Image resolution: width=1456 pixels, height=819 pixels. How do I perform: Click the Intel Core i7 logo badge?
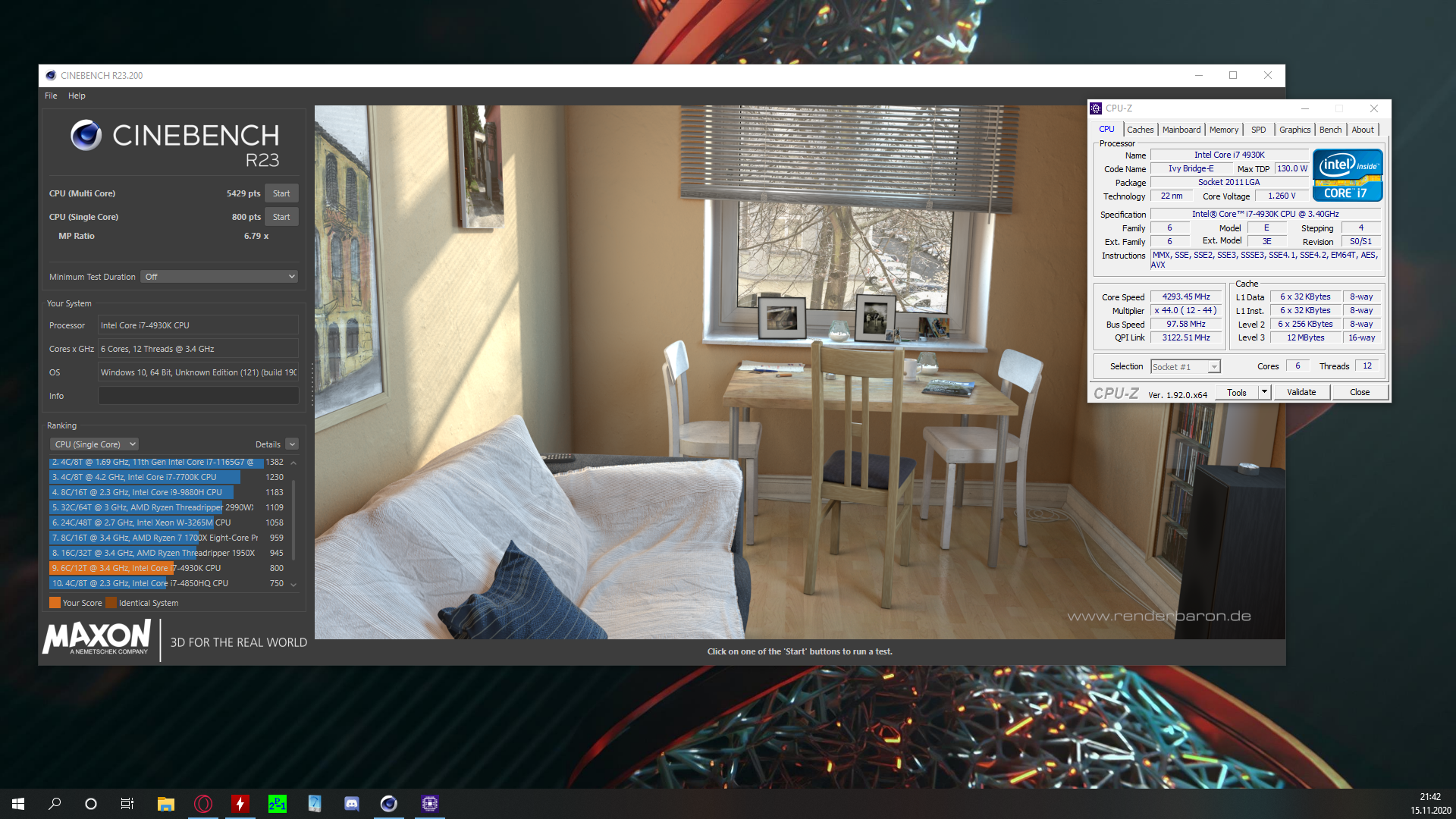coord(1348,175)
